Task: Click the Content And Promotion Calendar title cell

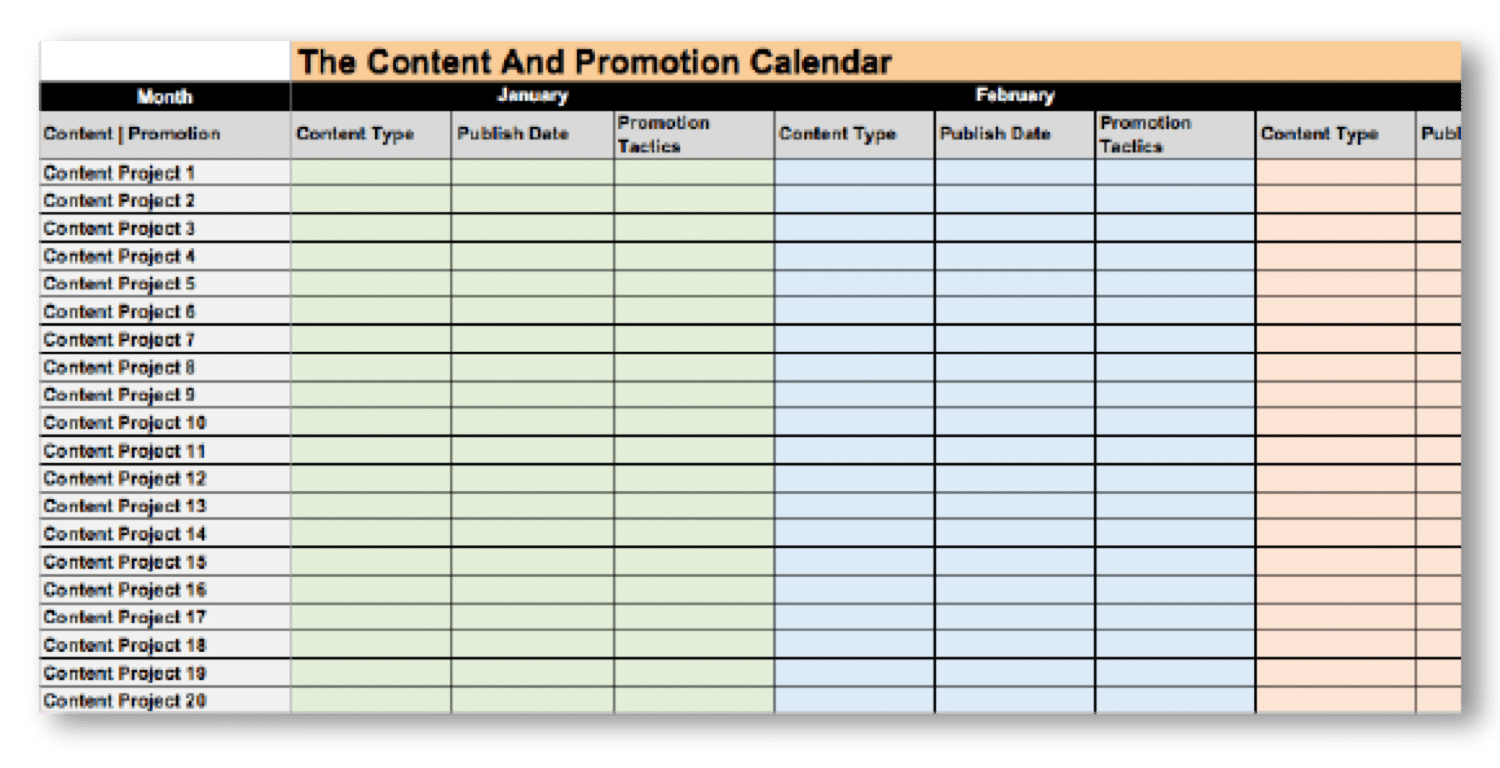Action: 594,62
